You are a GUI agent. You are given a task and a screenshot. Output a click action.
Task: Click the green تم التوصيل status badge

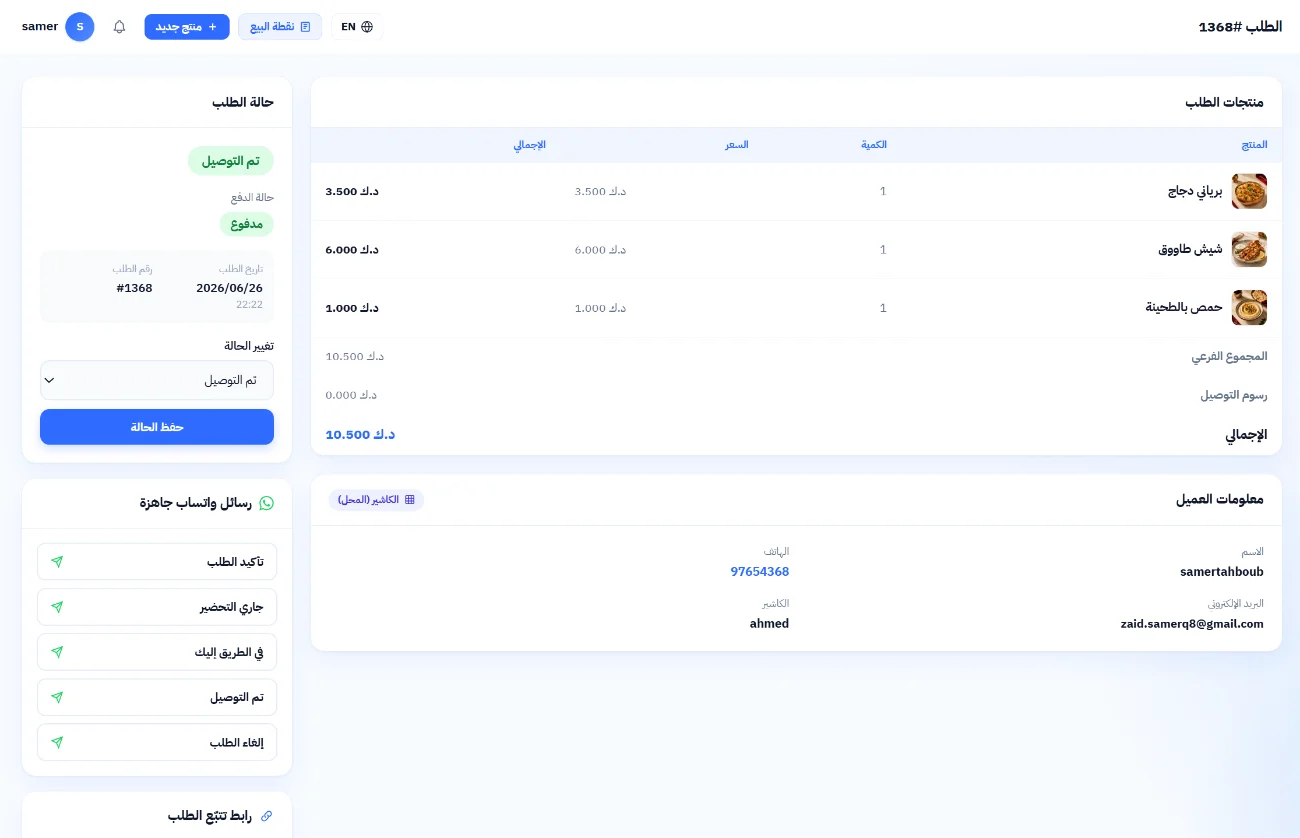pos(231,161)
